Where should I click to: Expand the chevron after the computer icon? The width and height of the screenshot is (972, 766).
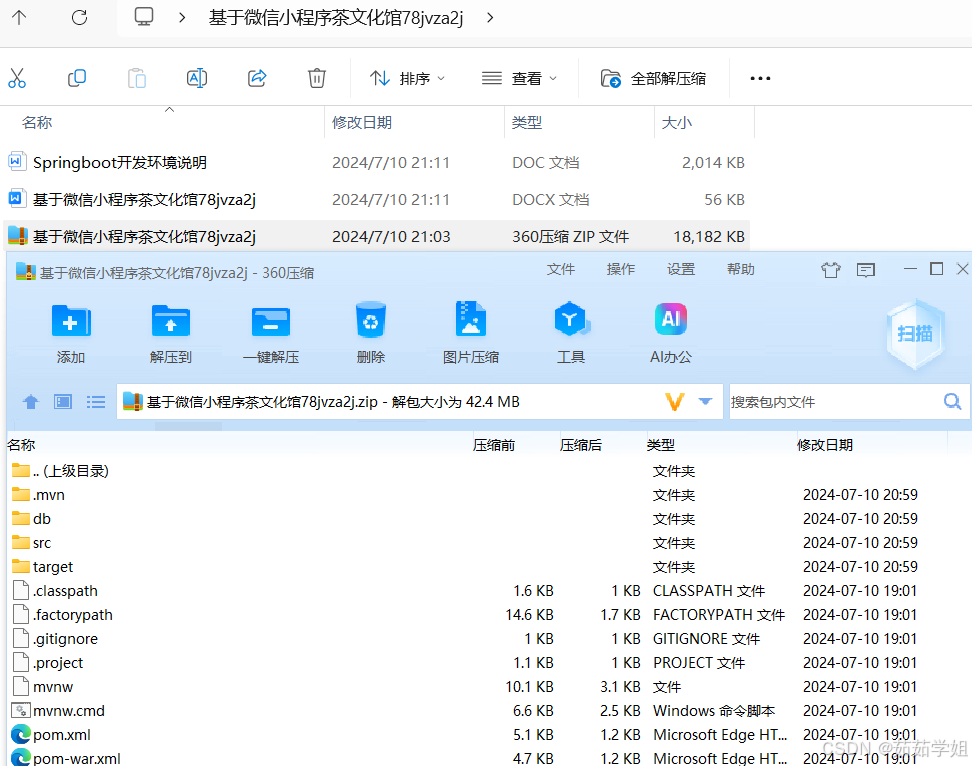coord(182,18)
